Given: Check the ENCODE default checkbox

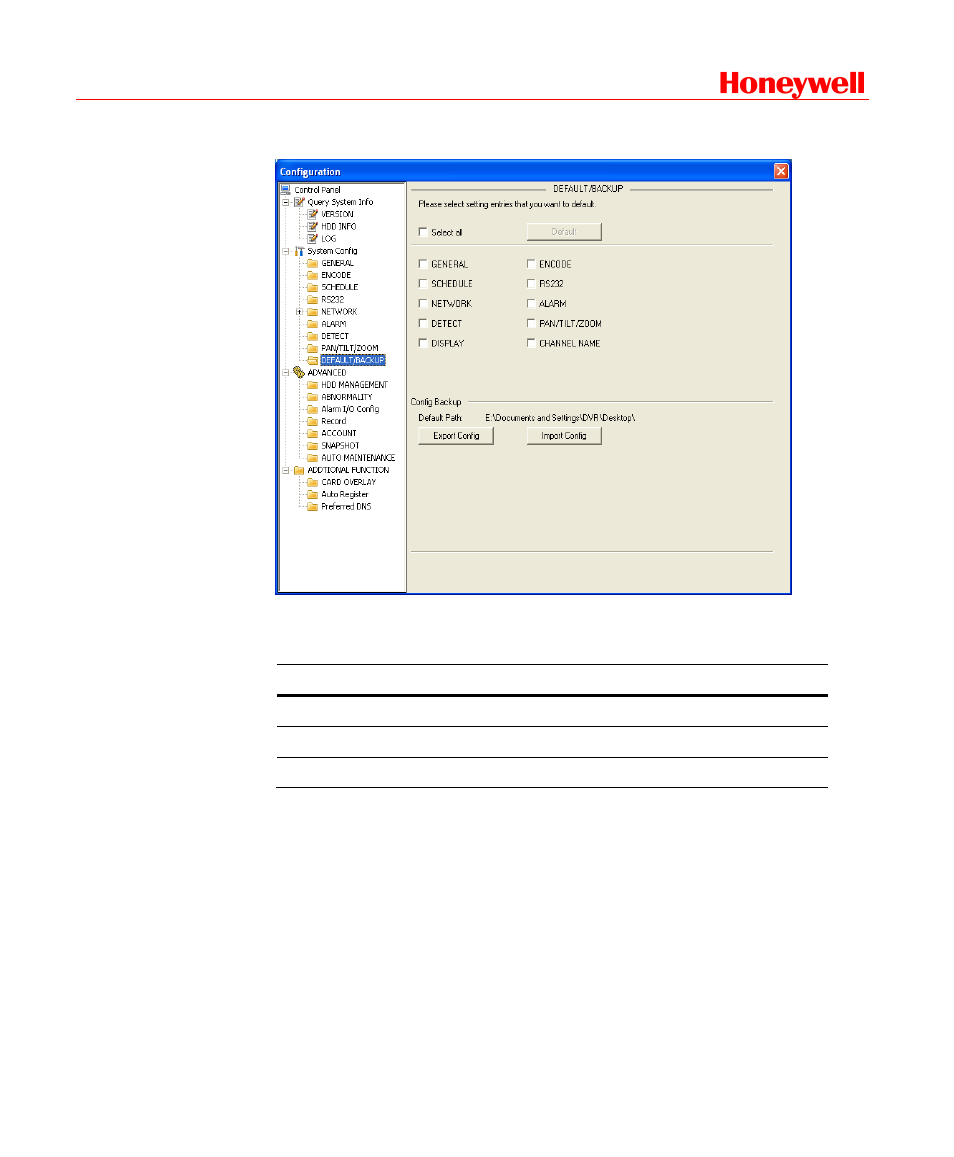Looking at the screenshot, I should pos(530,263).
